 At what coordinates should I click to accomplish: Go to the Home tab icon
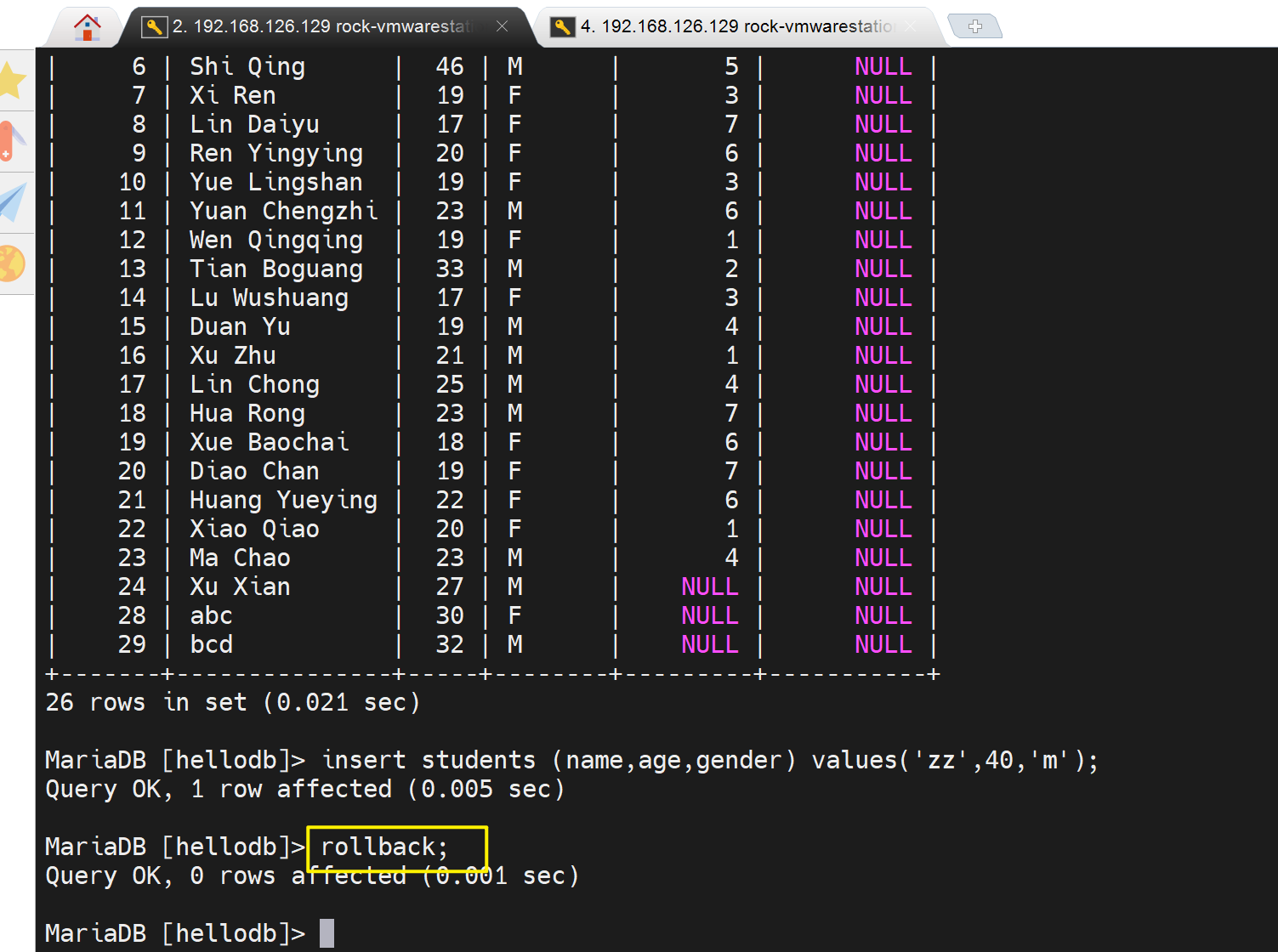pyautogui.click(x=87, y=27)
